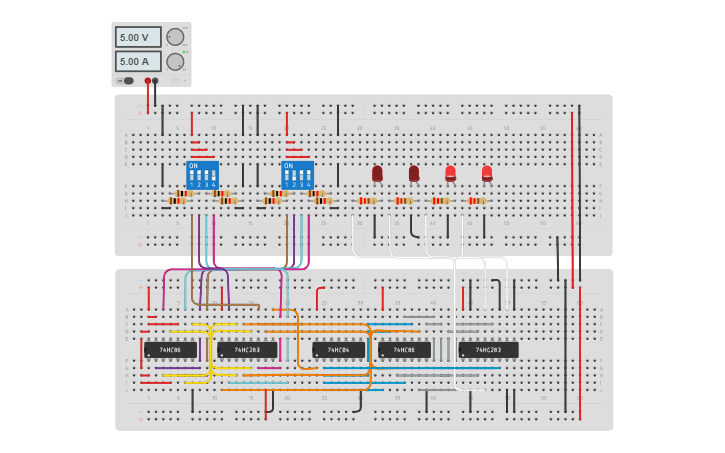The height and width of the screenshot is (453, 725).
Task: Flip switch 4 on the right DIP switch
Action: coord(309,175)
